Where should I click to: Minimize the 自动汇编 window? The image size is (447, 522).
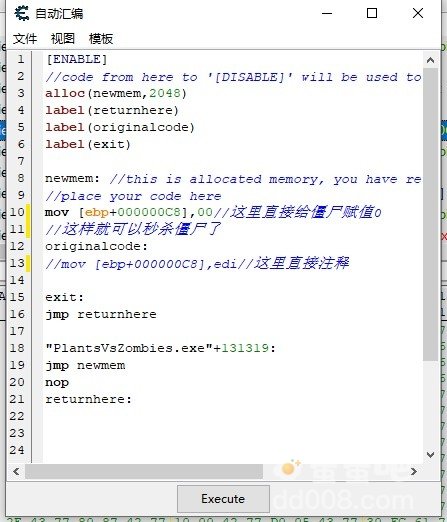pos(327,13)
